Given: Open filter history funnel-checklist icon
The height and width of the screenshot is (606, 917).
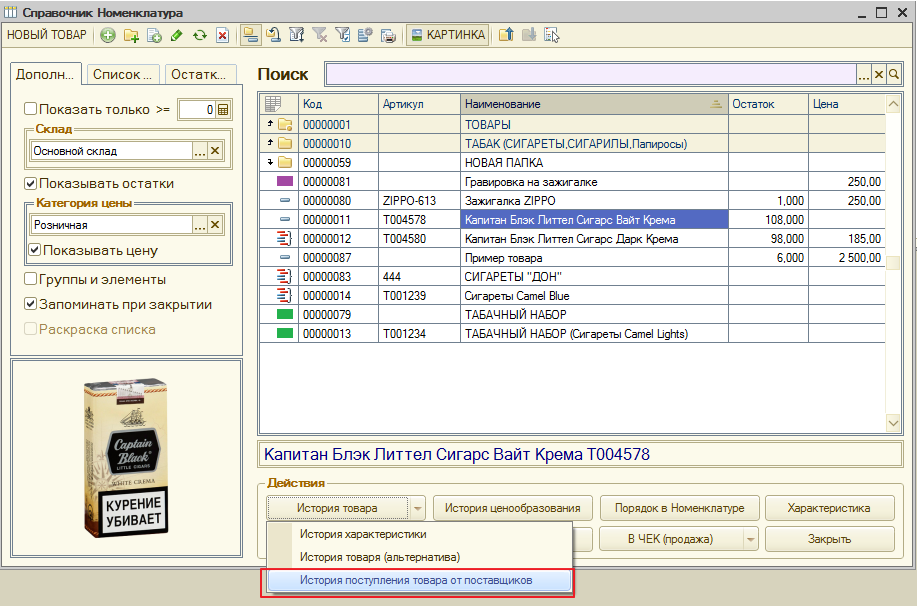Looking at the screenshot, I should coord(342,36).
